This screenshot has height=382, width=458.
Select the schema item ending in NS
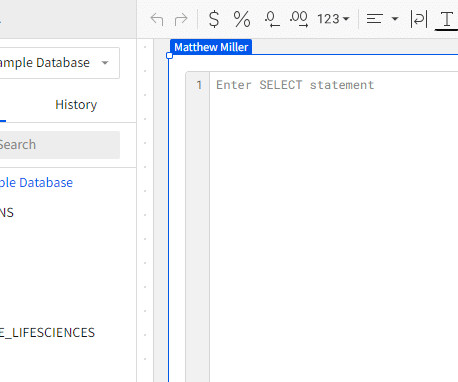7,213
